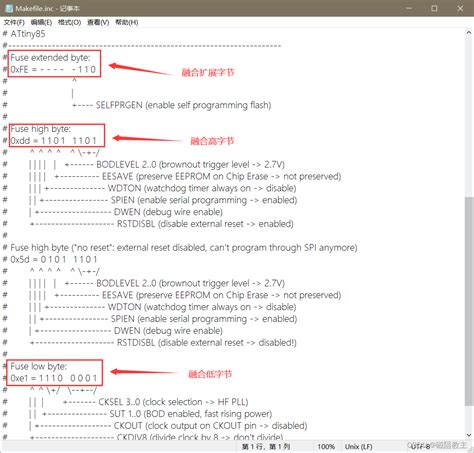Click the 'Fuse low byte:' text
This screenshot has width=474, height=453.
click(39, 367)
